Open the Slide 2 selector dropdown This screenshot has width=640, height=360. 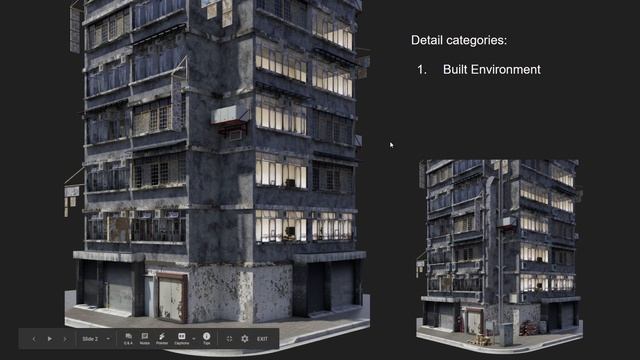[x=96, y=339]
